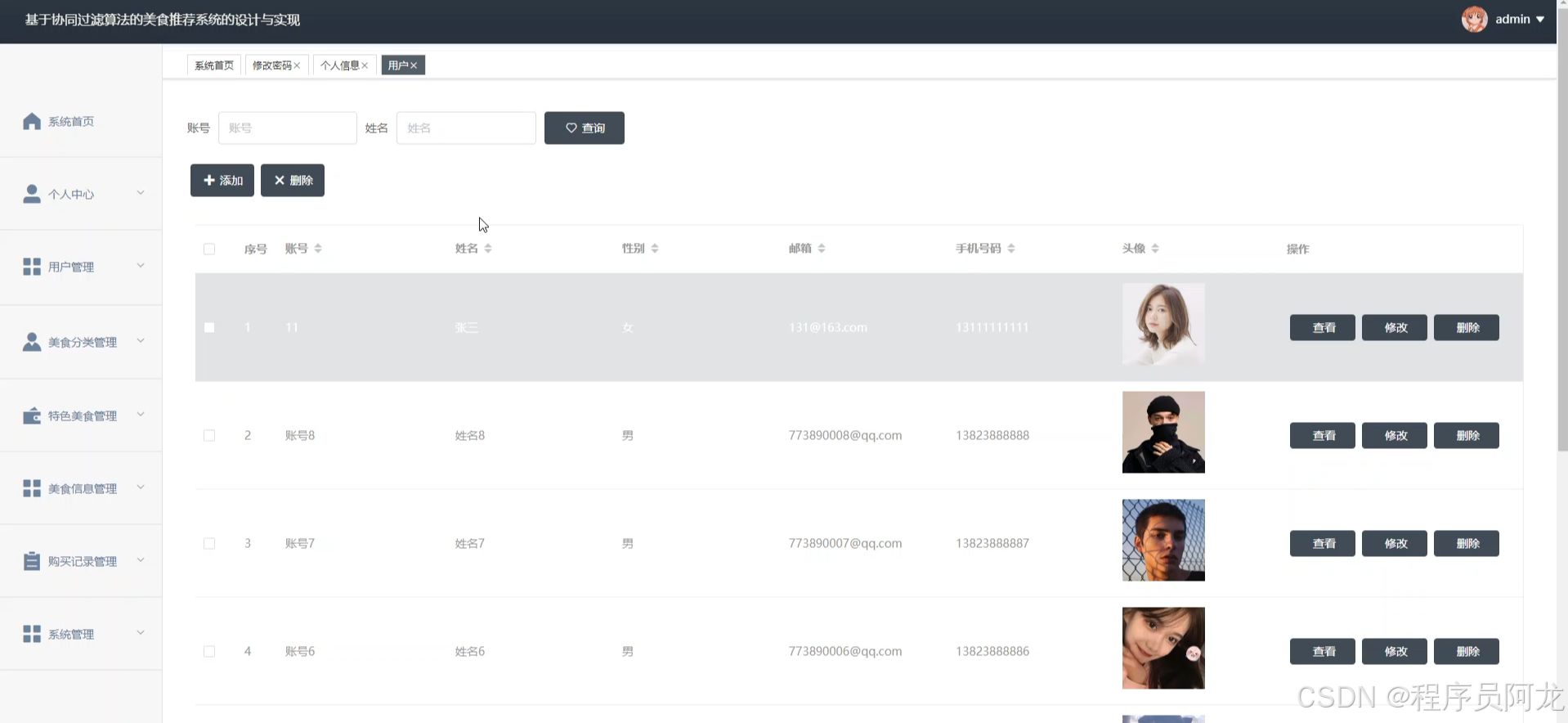Screen dimensions: 1568x723
Task: Click the grid icon beside 美食信息管理
Action: 32,488
